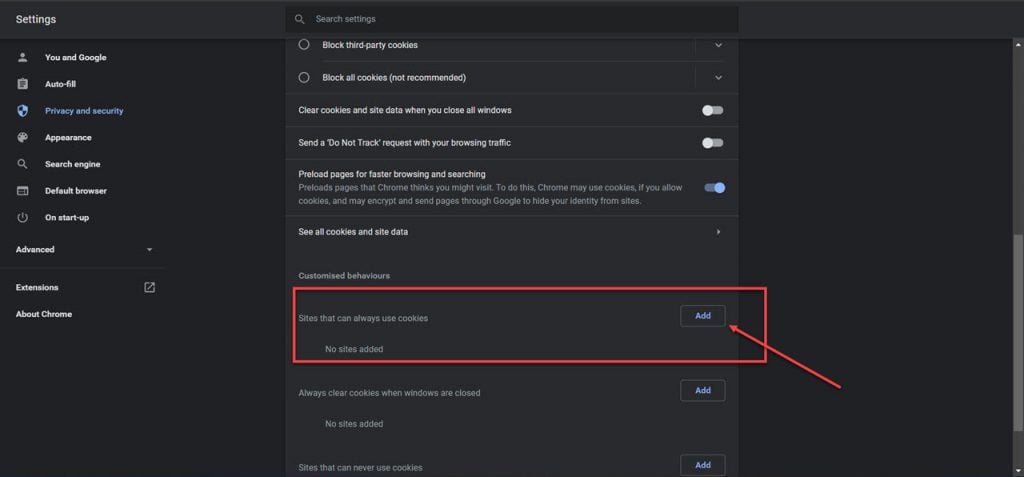Add a site that can always use cookies
Screen dimensions: 1024x477
click(x=702, y=316)
